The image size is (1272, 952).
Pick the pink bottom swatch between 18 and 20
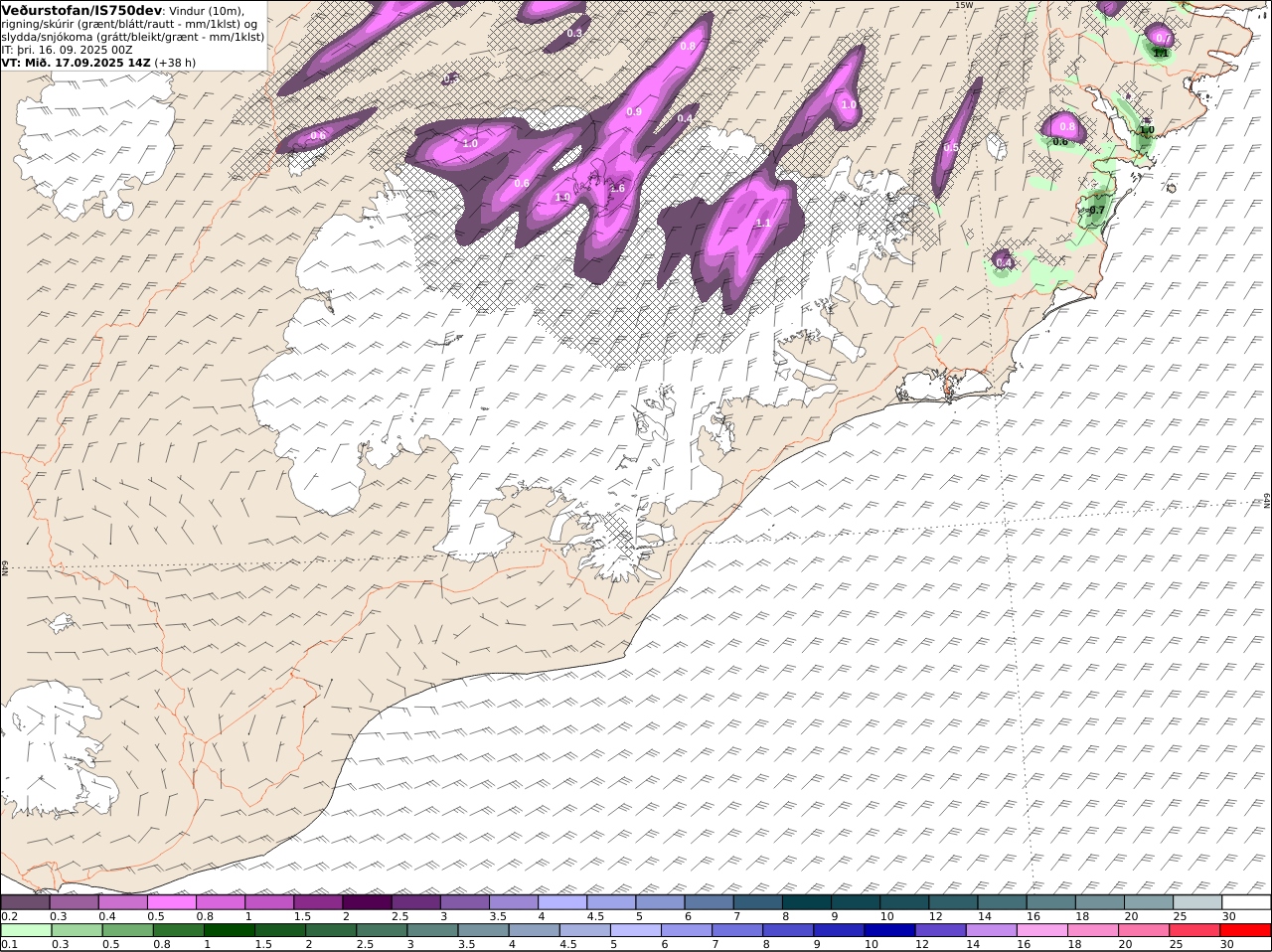click(x=1093, y=930)
